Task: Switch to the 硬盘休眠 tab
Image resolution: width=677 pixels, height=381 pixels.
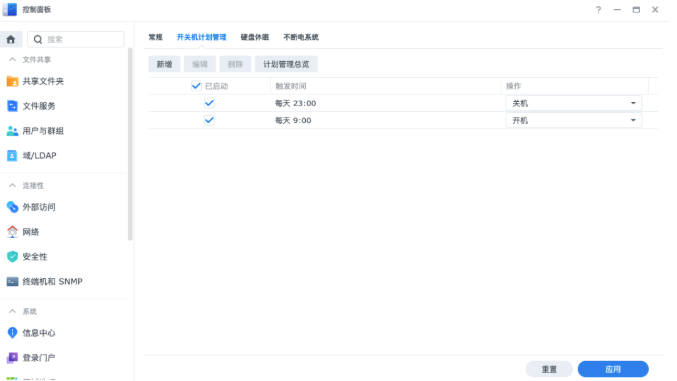Action: 255,37
